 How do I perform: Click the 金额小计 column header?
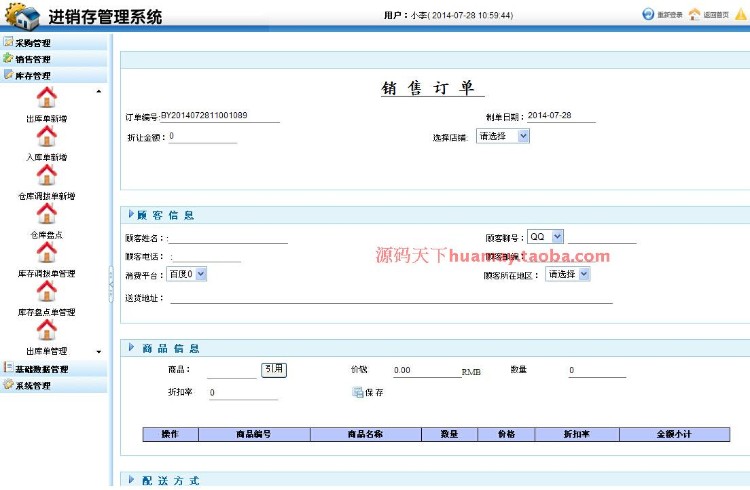(674, 434)
